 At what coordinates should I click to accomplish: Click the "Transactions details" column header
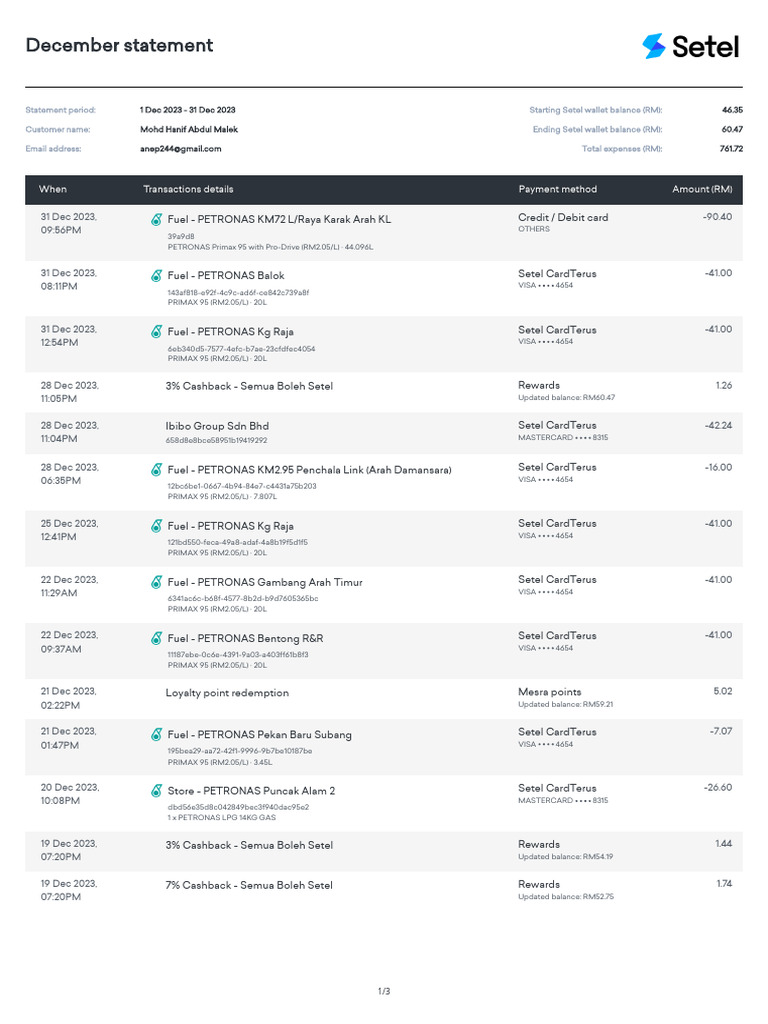coord(188,189)
